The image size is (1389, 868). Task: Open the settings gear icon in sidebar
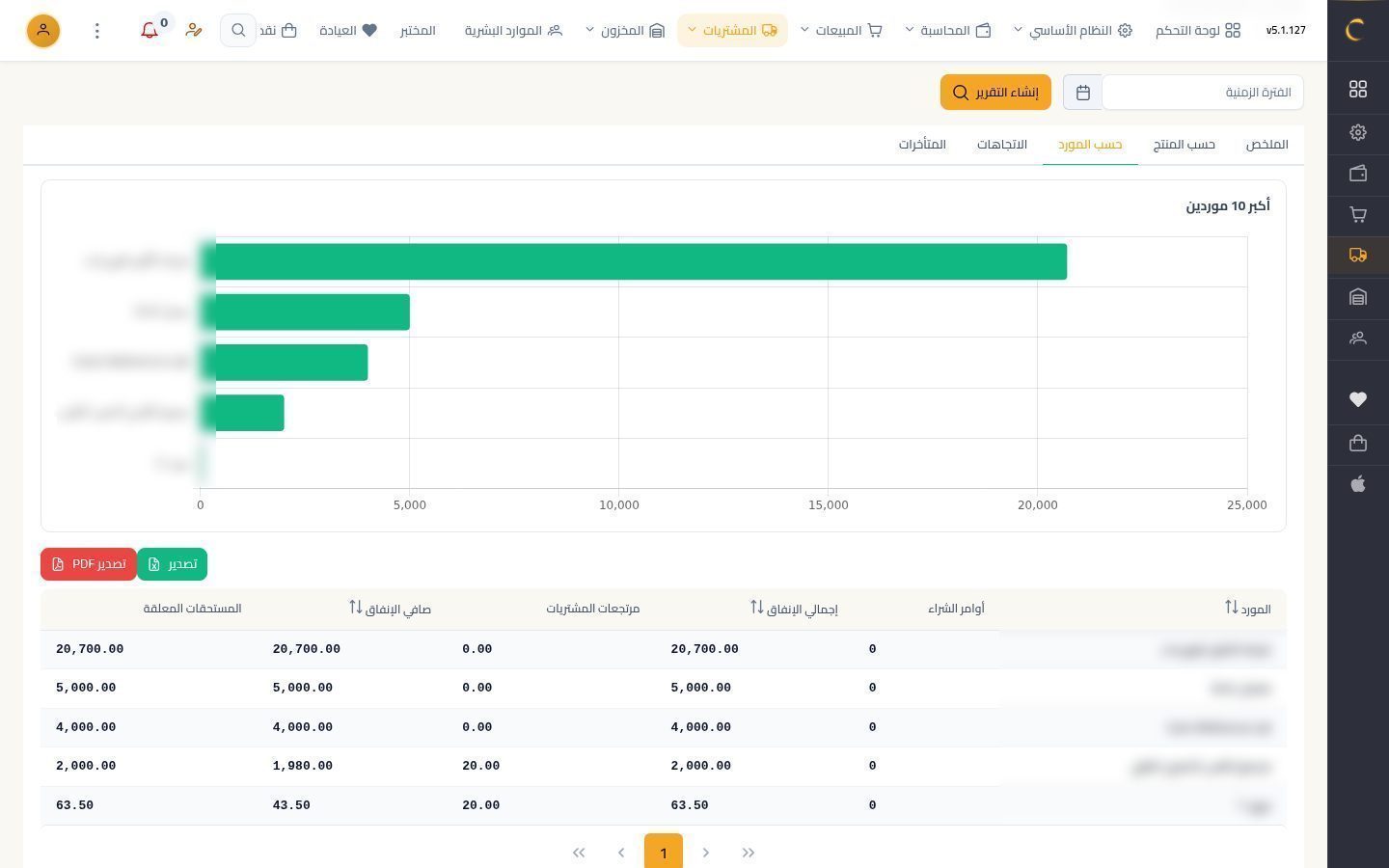click(x=1358, y=132)
